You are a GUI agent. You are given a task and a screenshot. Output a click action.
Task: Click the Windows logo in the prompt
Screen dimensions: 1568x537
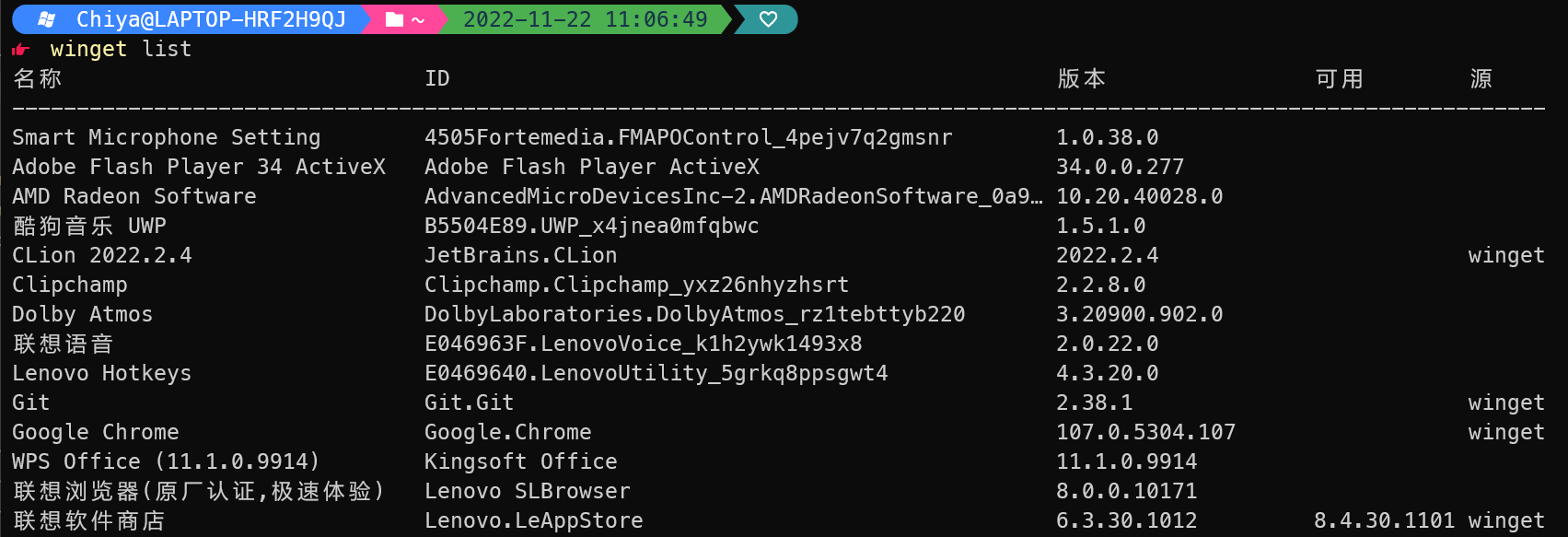(47, 19)
